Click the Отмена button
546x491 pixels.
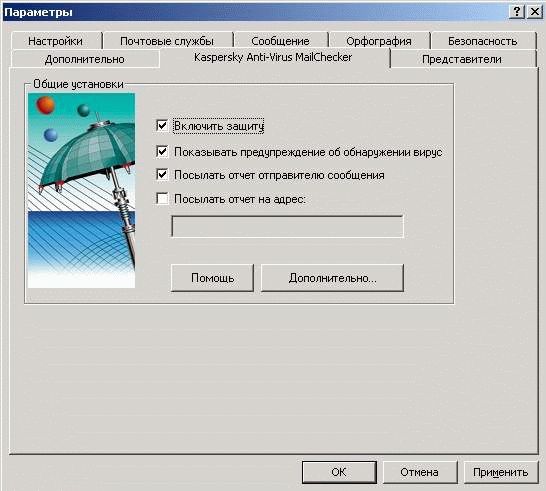420,472
